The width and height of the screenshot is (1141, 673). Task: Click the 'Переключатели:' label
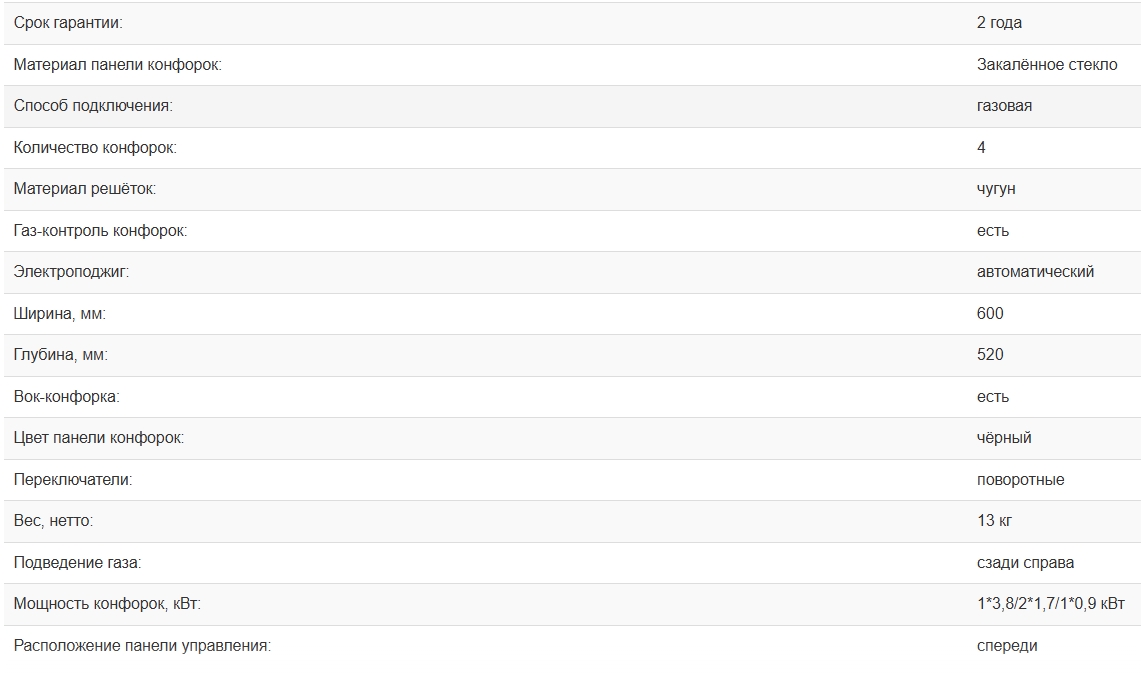pos(73,480)
